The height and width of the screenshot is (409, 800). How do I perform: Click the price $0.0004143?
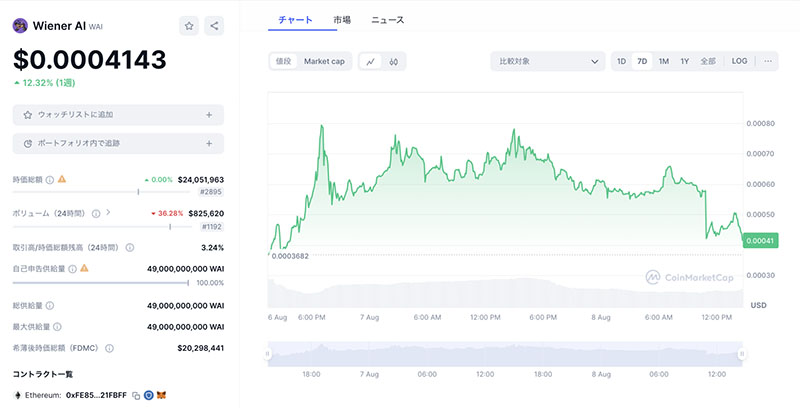[90, 60]
